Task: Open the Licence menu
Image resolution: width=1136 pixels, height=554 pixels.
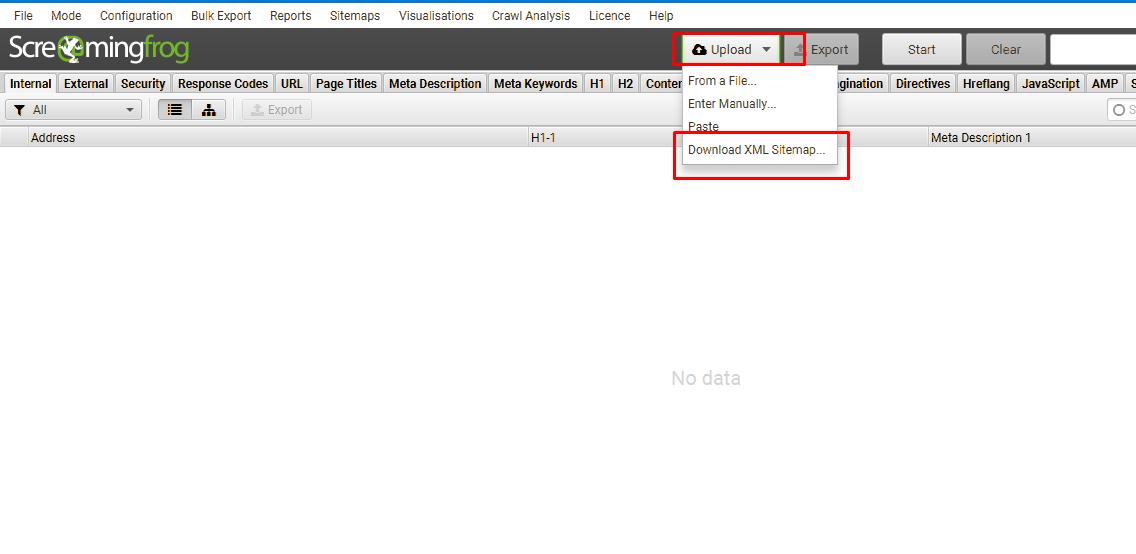Action: (x=609, y=15)
